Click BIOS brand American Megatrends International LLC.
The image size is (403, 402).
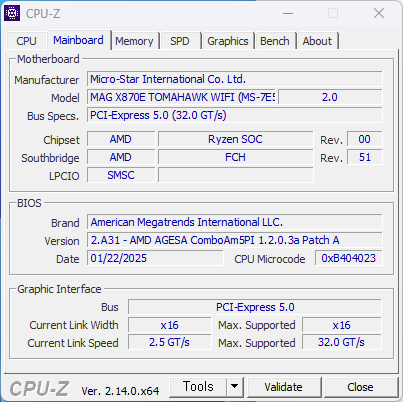click(235, 222)
